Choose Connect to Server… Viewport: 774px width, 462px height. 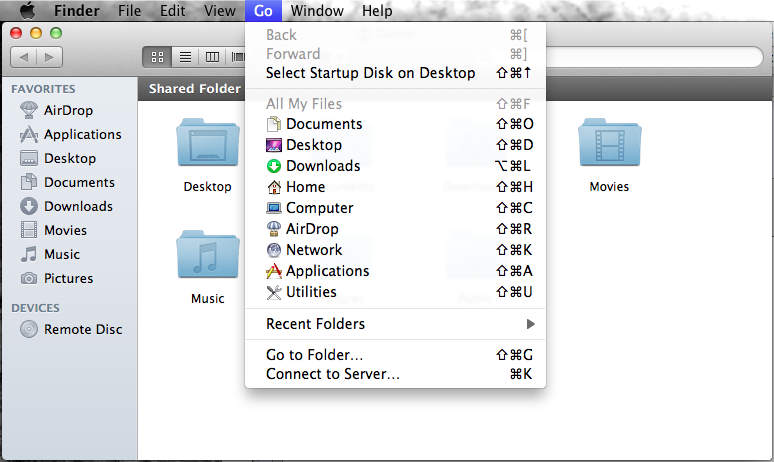pos(395,374)
